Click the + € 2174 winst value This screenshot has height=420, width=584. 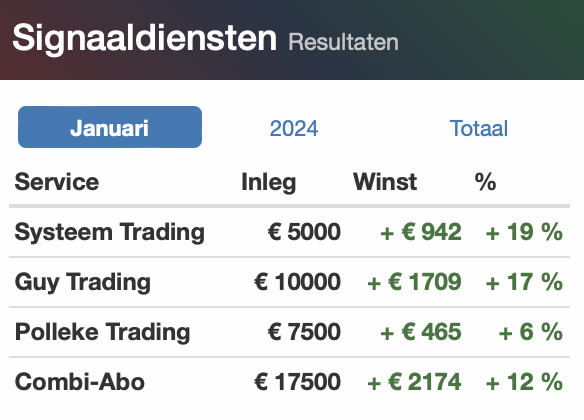tap(414, 382)
